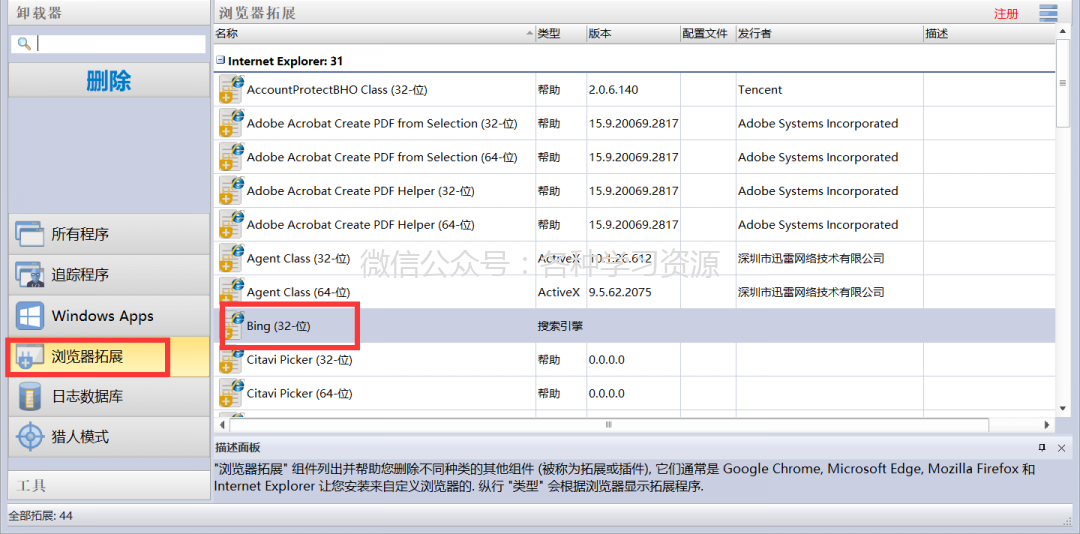
Task: Click the Adobe Create PDF Helper (64-位) icon
Action: [x=231, y=225]
